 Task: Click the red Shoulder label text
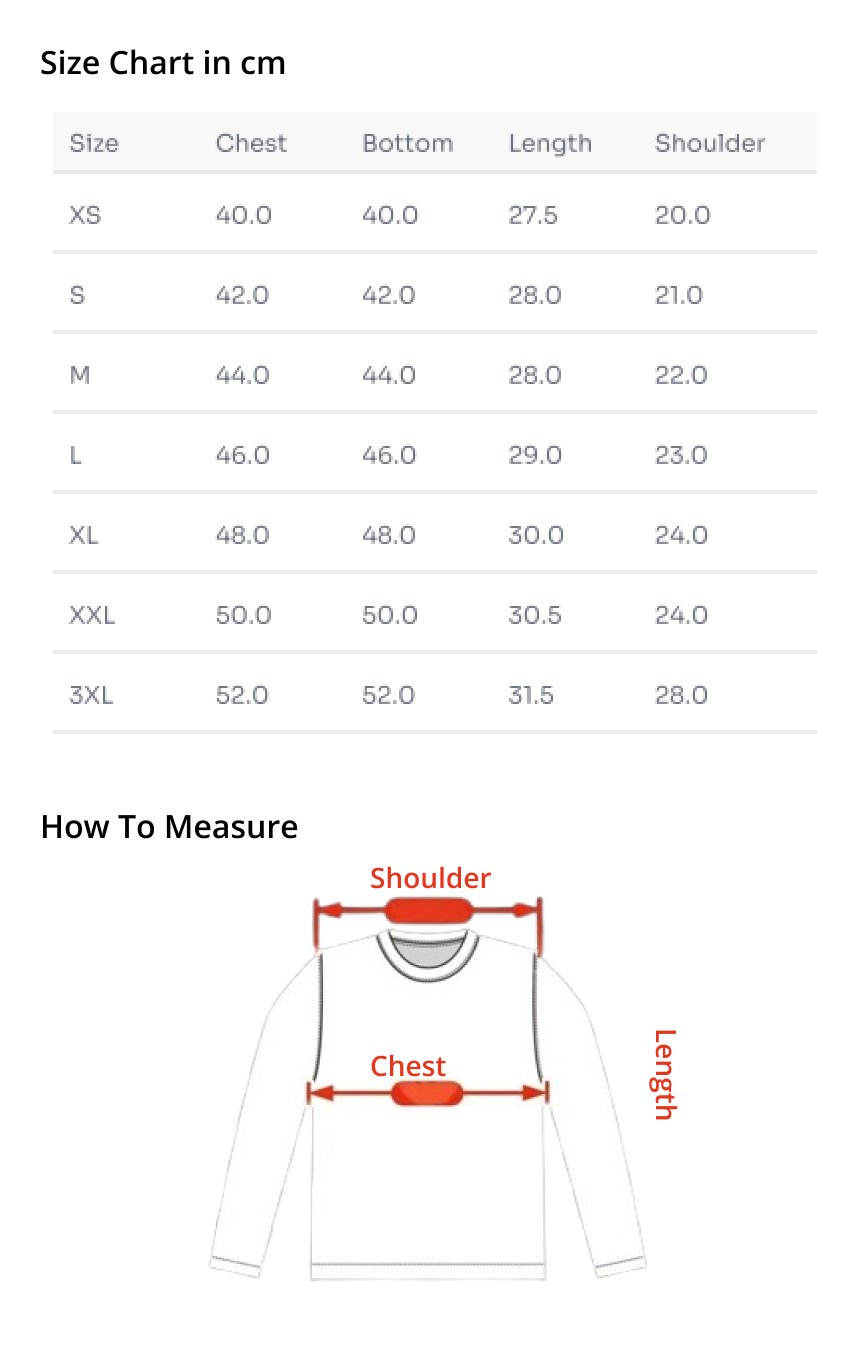[430, 878]
